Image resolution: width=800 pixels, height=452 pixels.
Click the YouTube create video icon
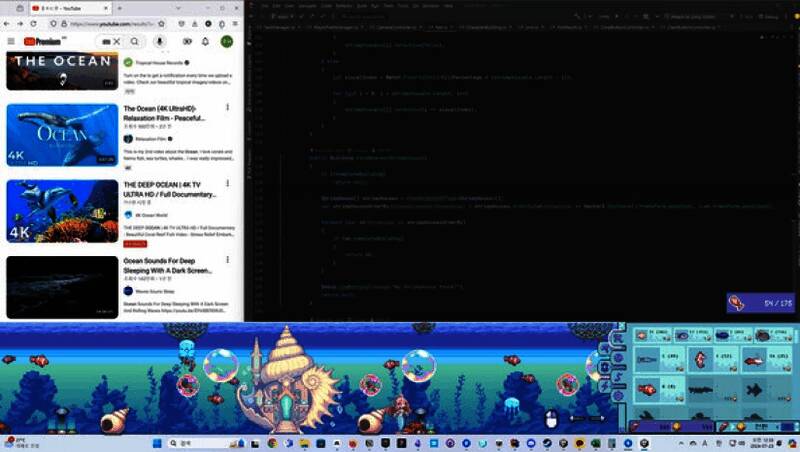pyautogui.click(x=185, y=41)
